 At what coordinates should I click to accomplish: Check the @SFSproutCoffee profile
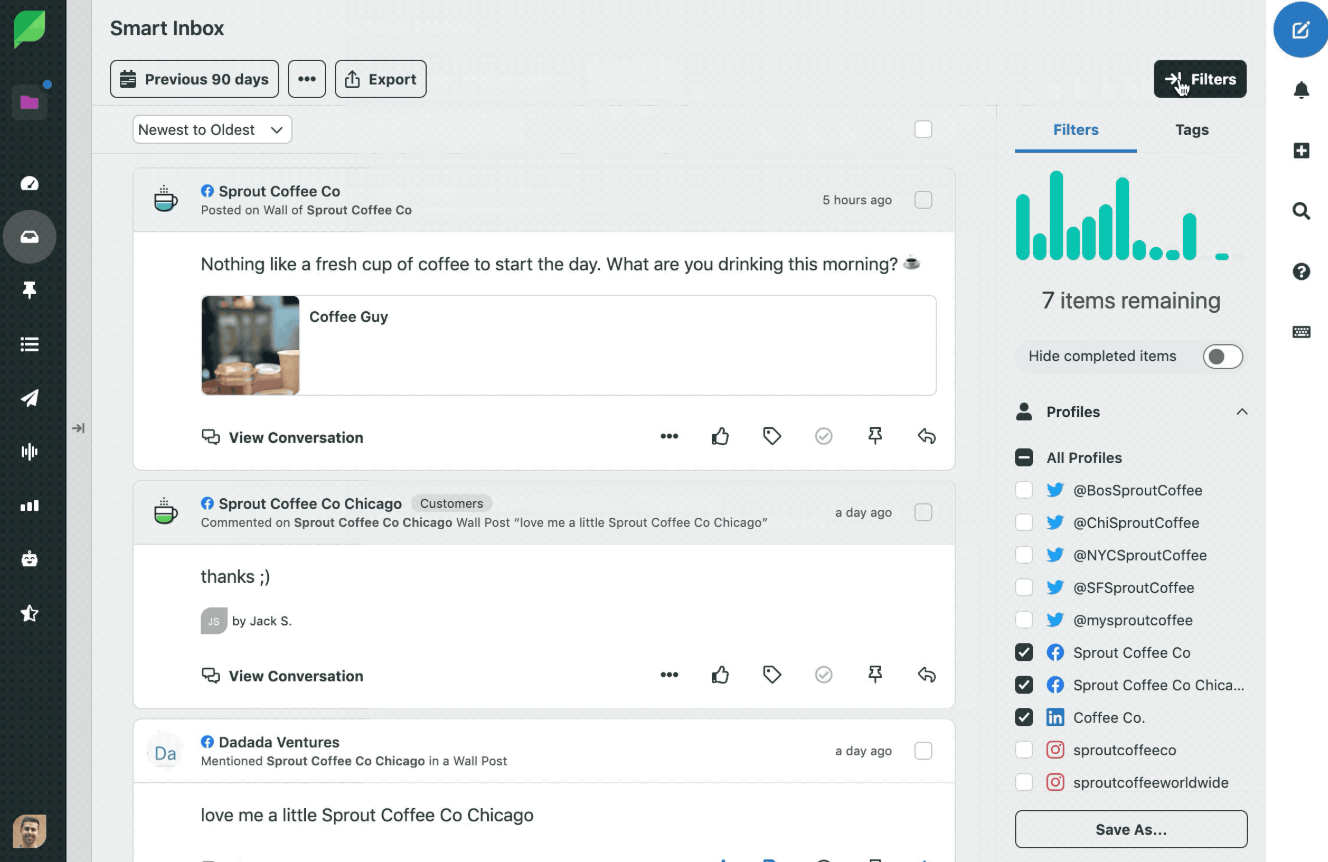click(1024, 587)
